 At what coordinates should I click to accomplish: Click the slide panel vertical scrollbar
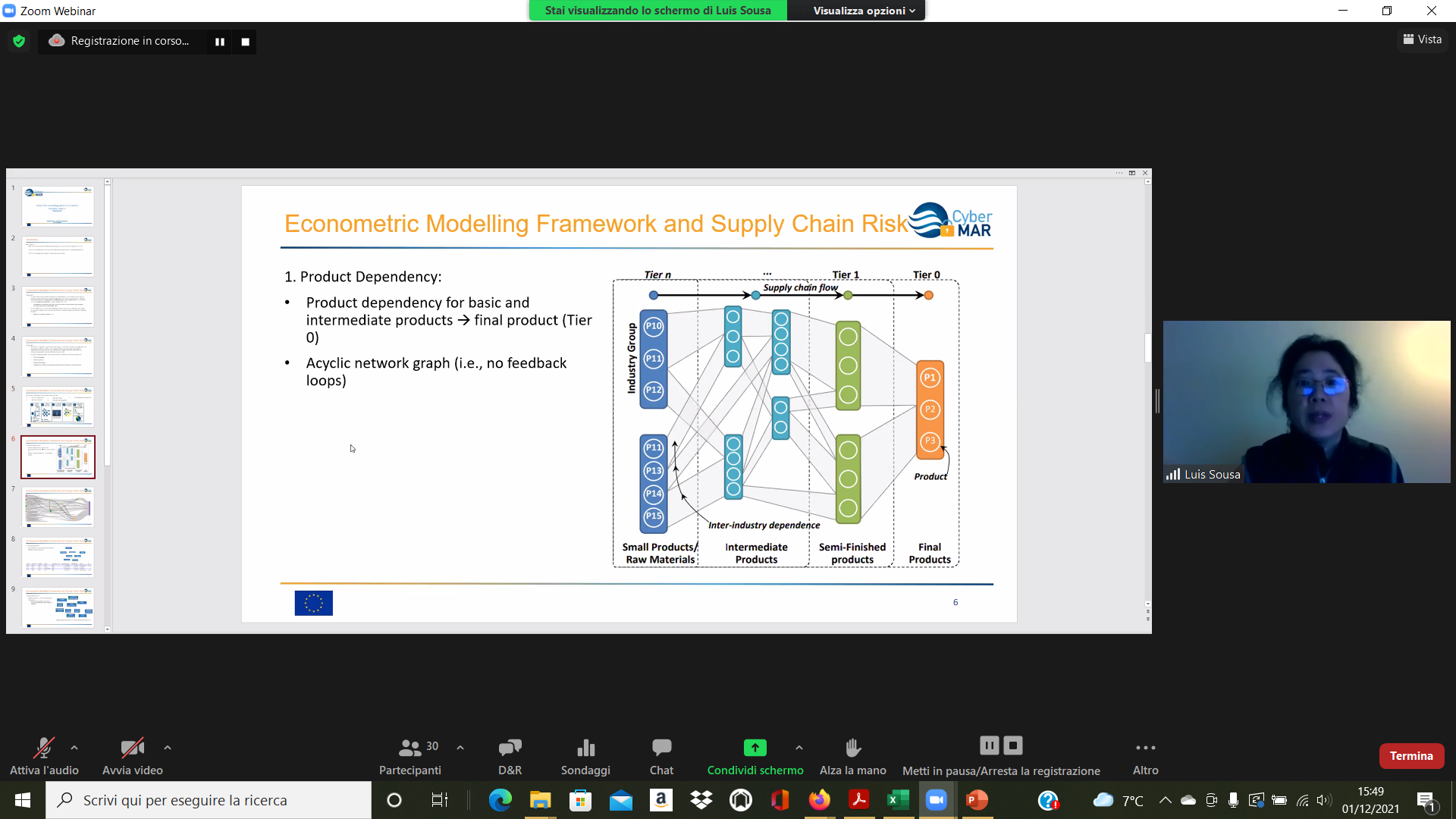click(108, 326)
